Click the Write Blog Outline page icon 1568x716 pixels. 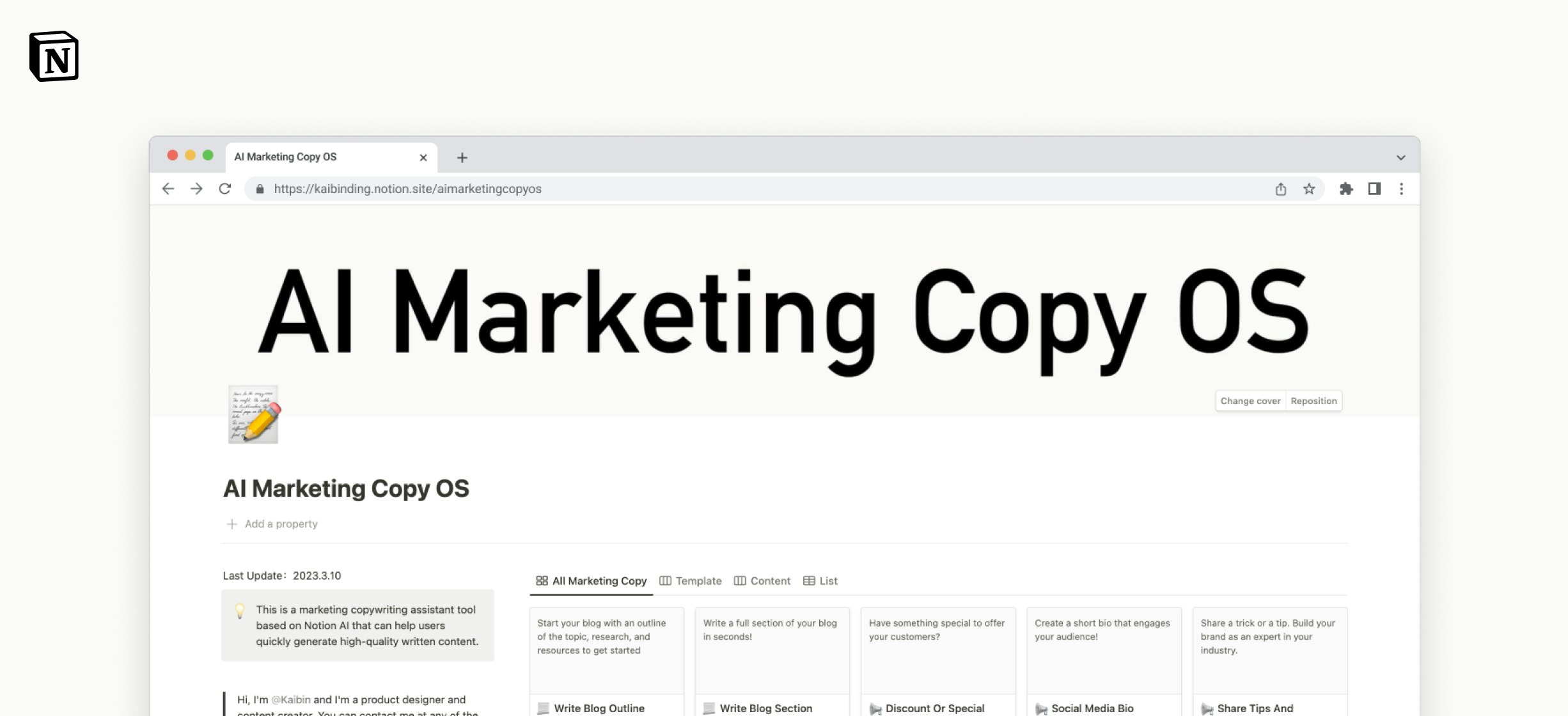coord(544,708)
